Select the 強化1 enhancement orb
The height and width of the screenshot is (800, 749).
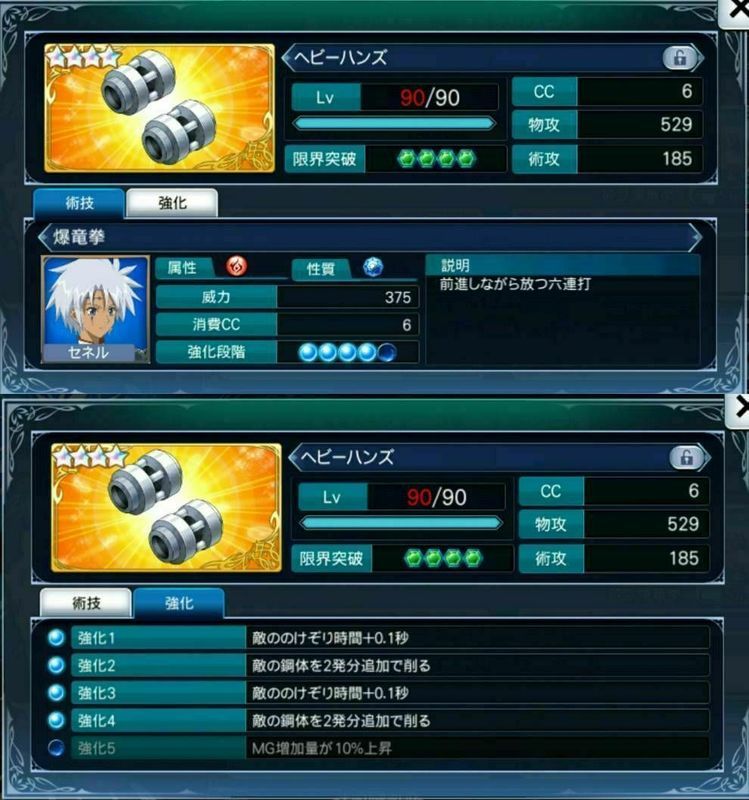click(56, 638)
